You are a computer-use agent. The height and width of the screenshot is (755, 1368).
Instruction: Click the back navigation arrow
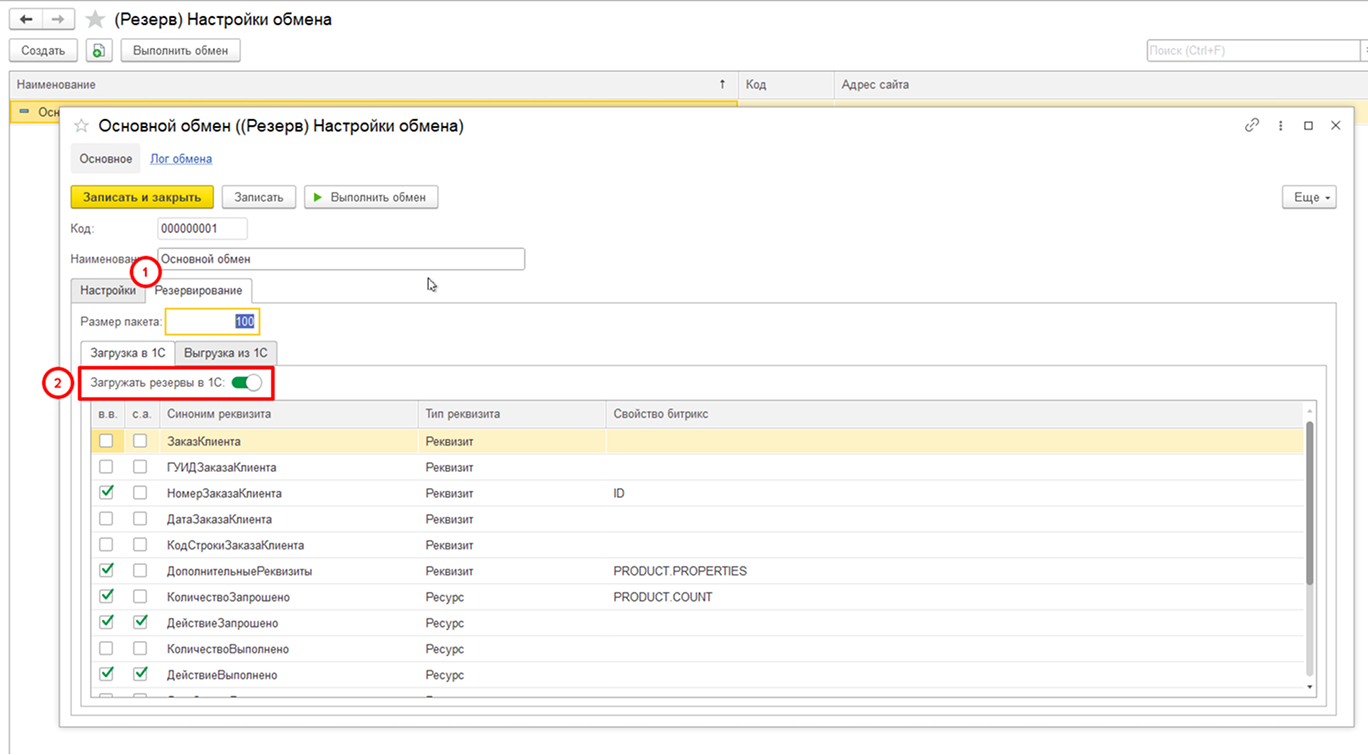click(25, 20)
